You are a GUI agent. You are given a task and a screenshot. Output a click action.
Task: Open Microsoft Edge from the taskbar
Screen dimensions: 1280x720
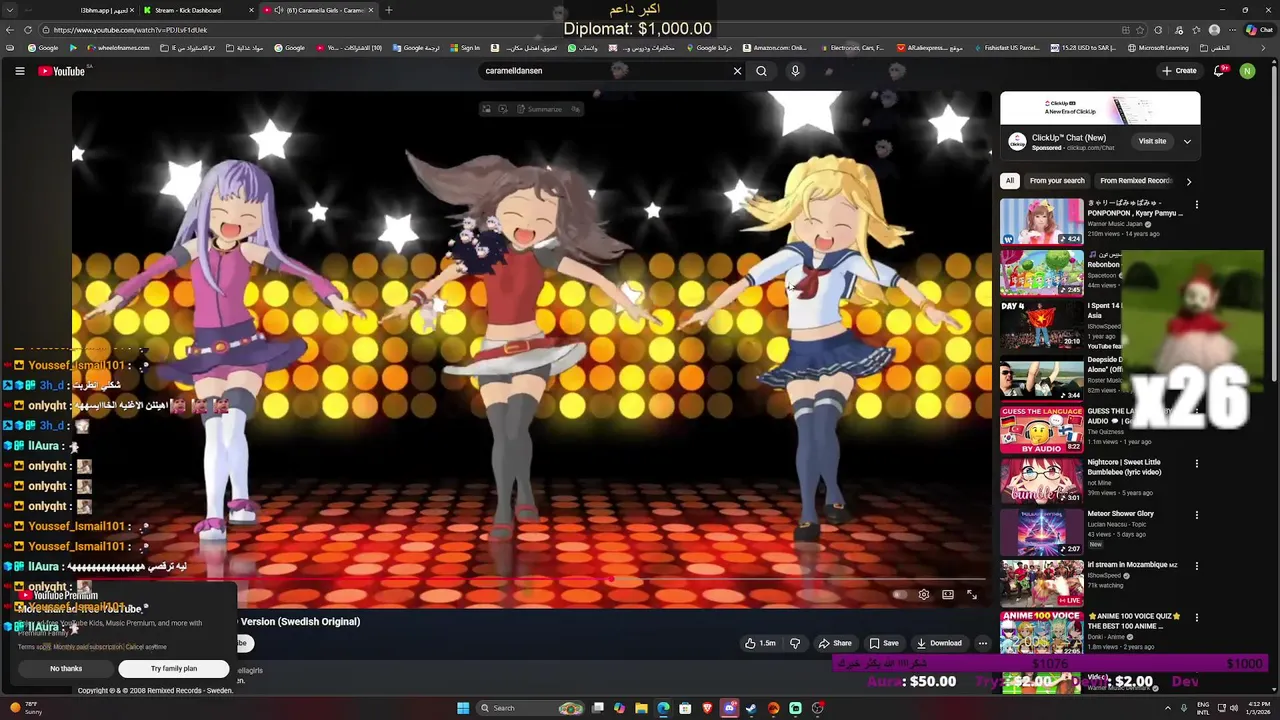[x=663, y=708]
